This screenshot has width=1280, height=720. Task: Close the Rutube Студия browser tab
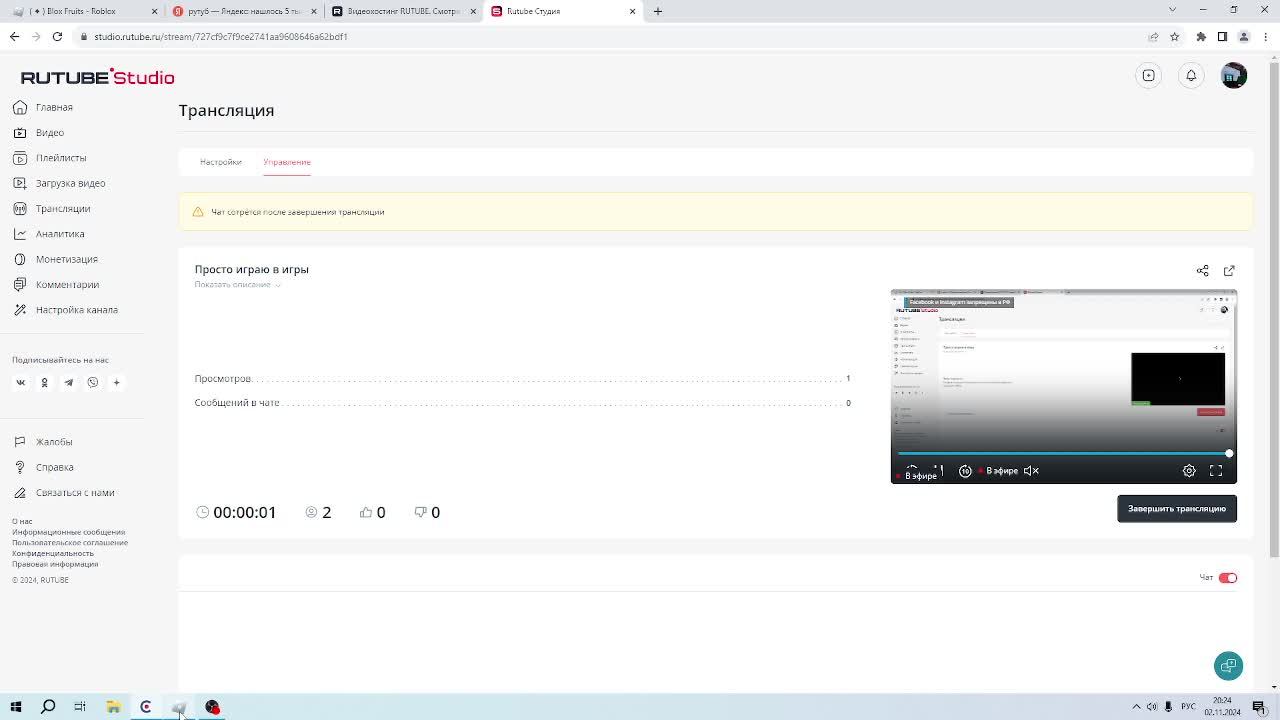632,11
